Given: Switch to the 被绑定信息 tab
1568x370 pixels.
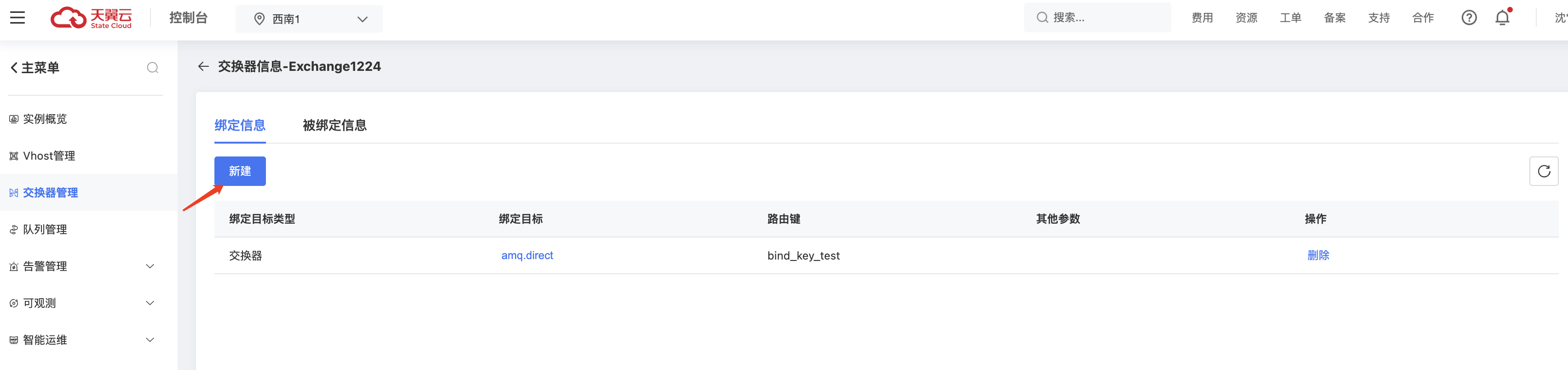Looking at the screenshot, I should [334, 125].
